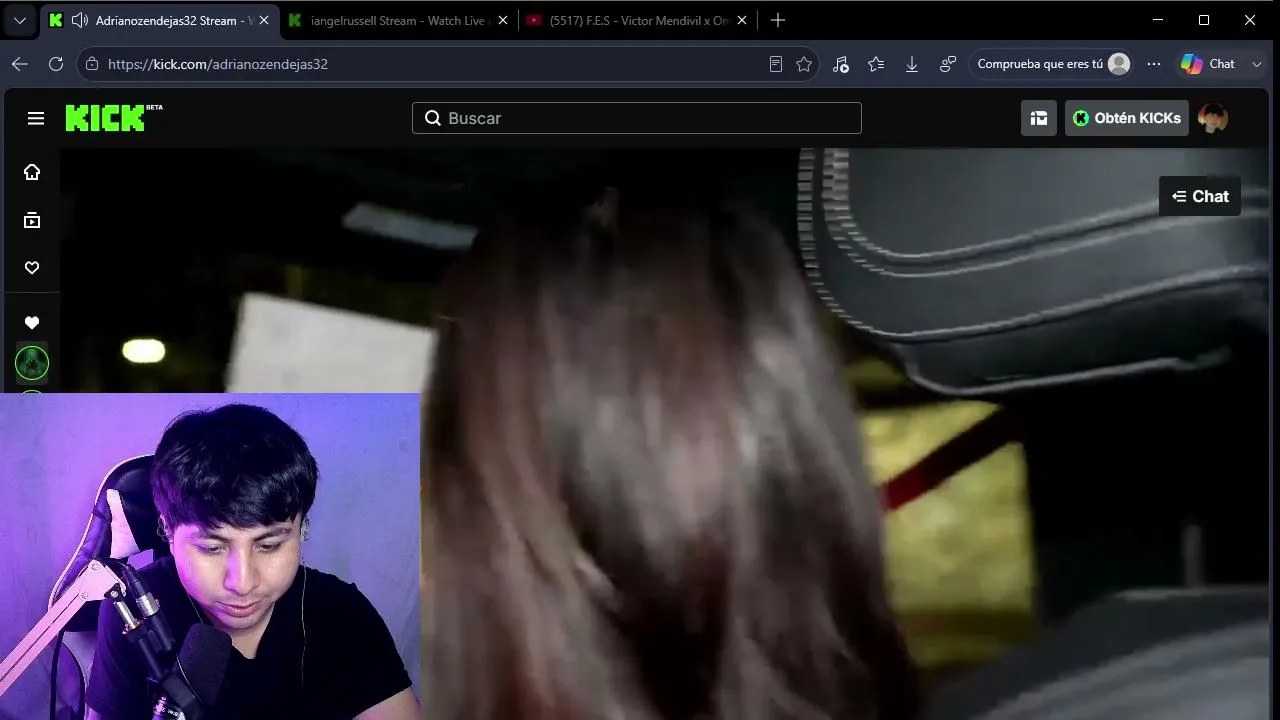View site info via the lock icon
1280x720 pixels.
92,64
